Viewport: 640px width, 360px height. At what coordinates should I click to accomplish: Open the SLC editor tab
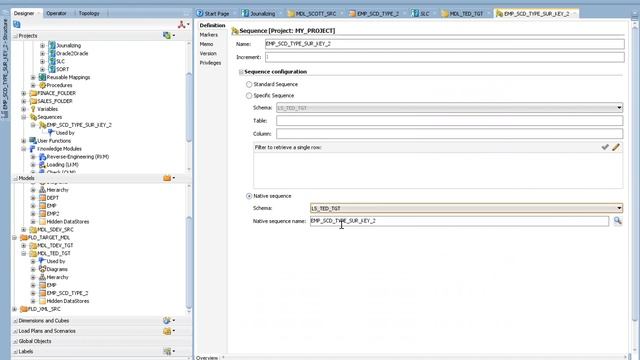(421, 13)
